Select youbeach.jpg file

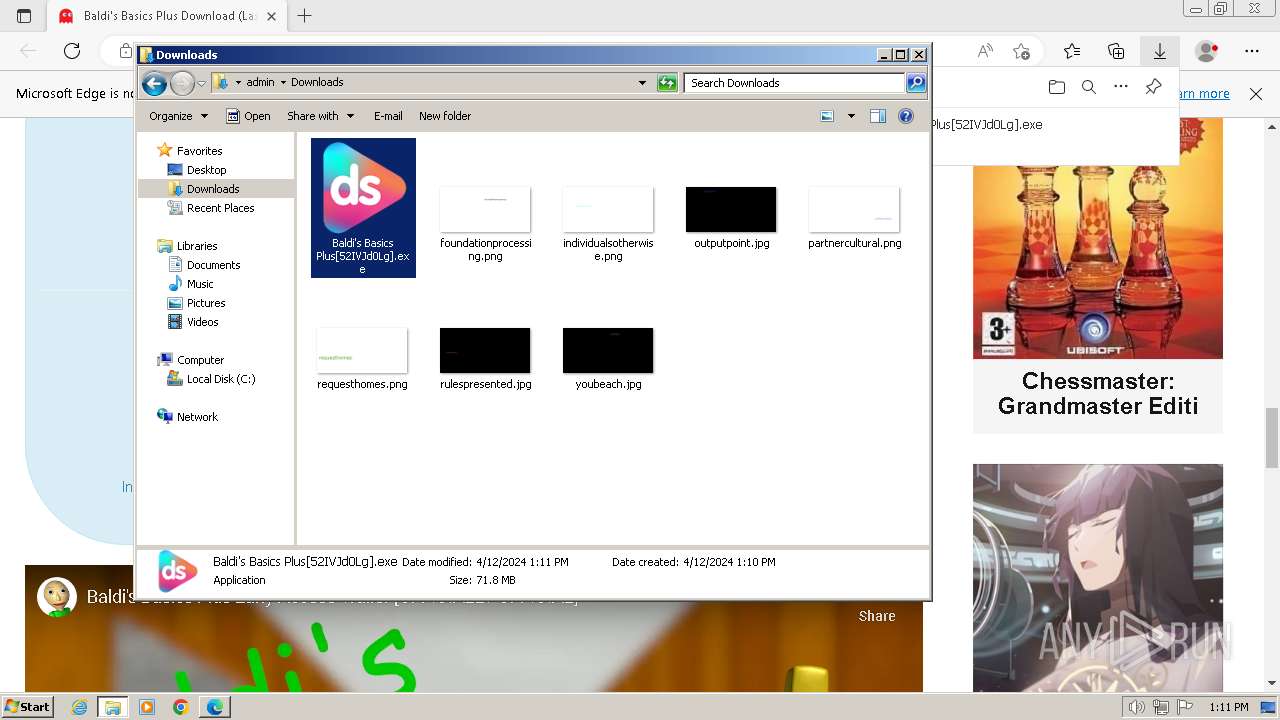pyautogui.click(x=608, y=358)
